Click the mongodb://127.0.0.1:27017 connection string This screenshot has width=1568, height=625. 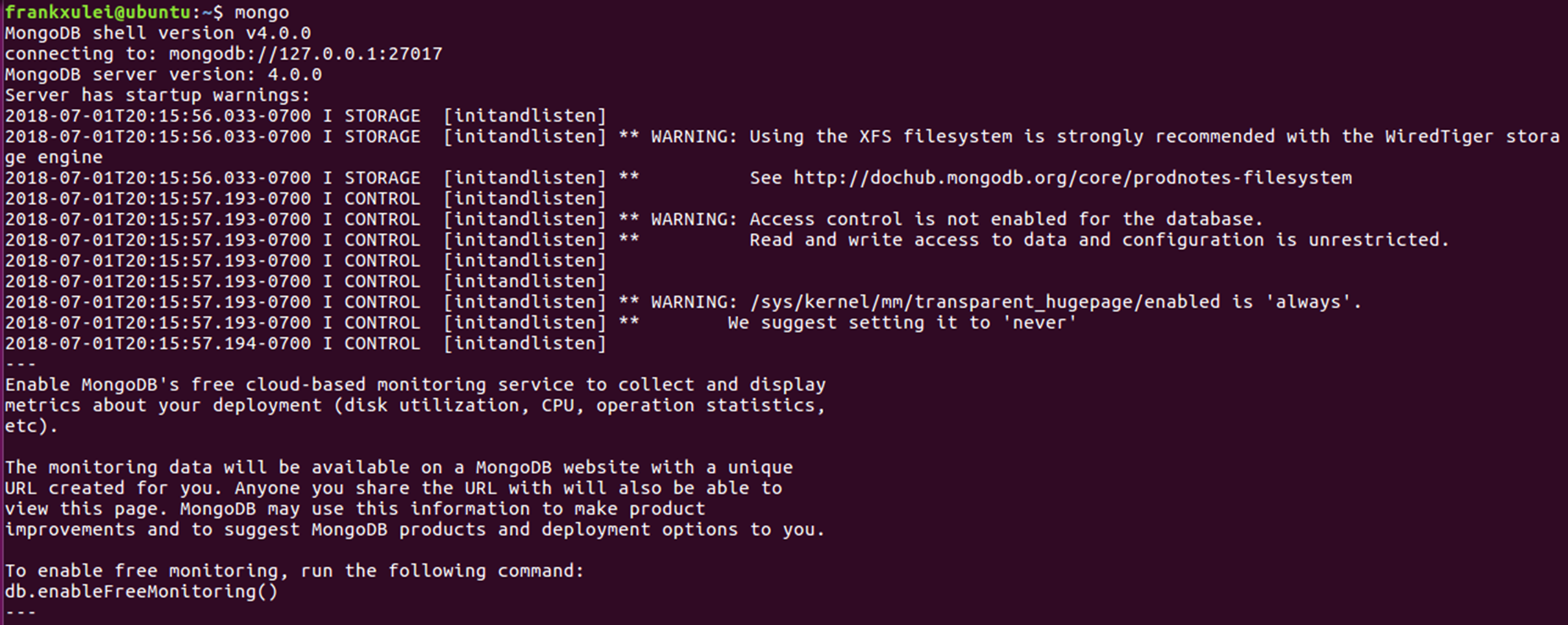point(306,54)
